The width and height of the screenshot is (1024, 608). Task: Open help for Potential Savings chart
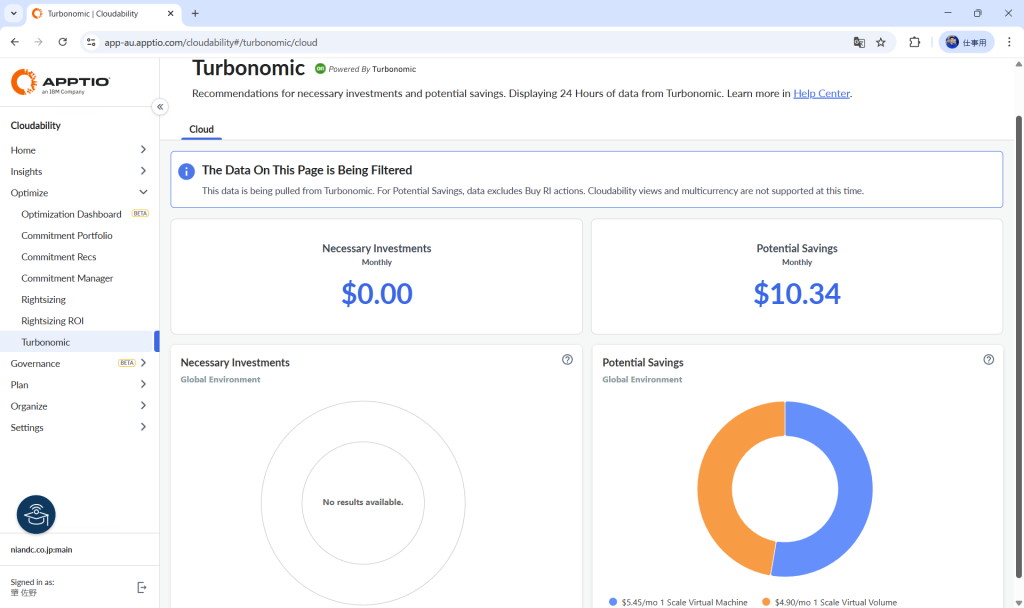[x=989, y=360]
